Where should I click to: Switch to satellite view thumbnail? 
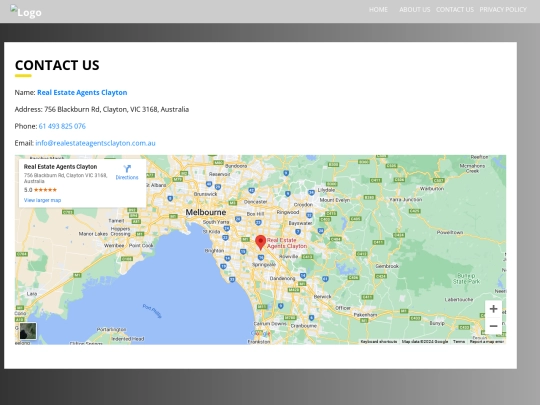[28, 331]
